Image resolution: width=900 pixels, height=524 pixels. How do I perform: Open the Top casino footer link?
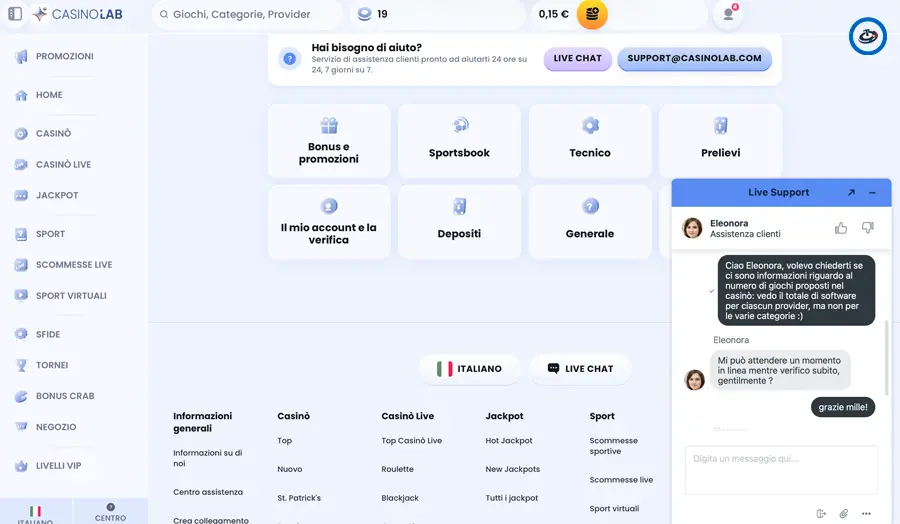click(x=285, y=441)
